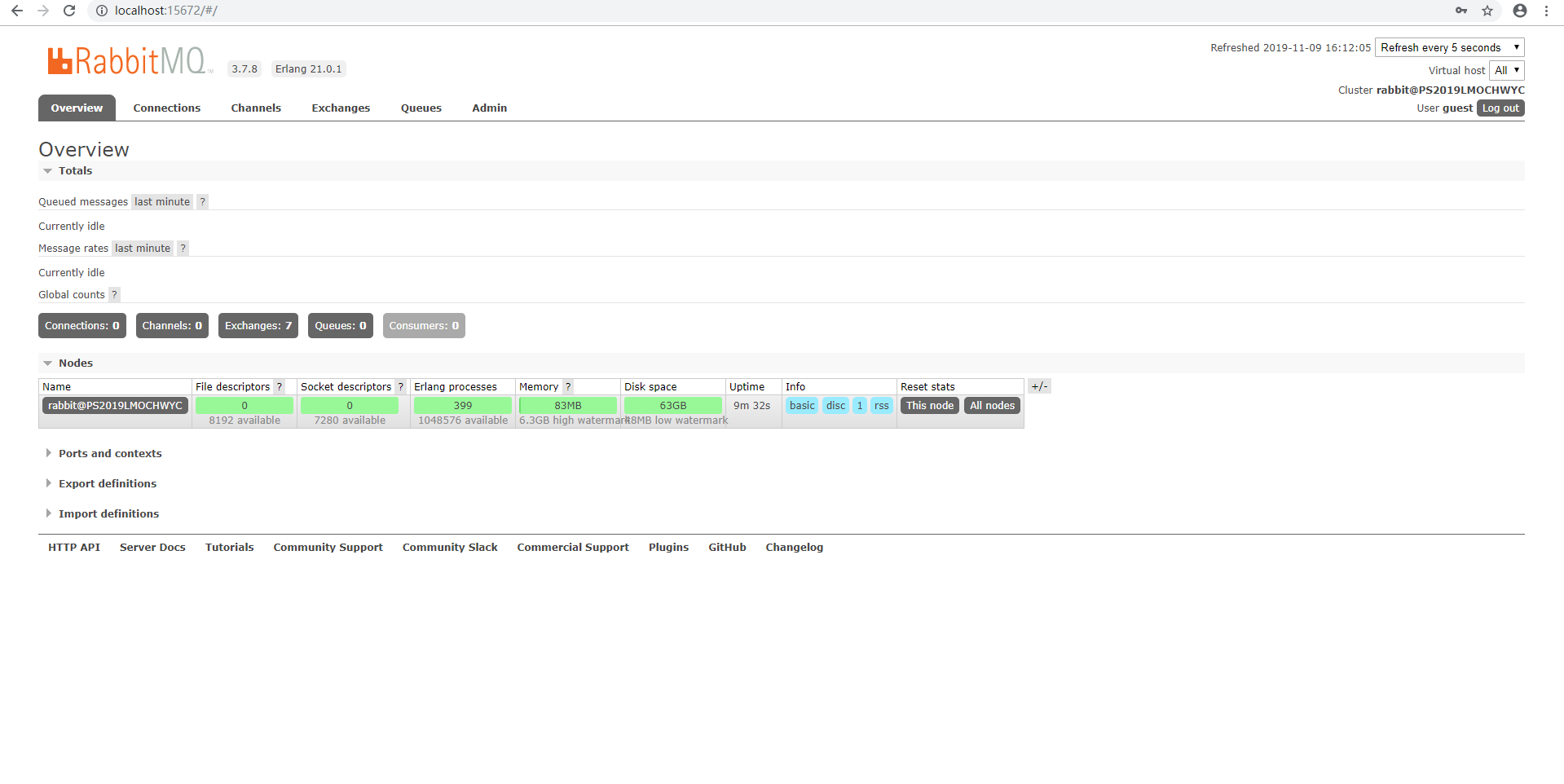
Task: Click the basic info tag
Action: click(802, 406)
